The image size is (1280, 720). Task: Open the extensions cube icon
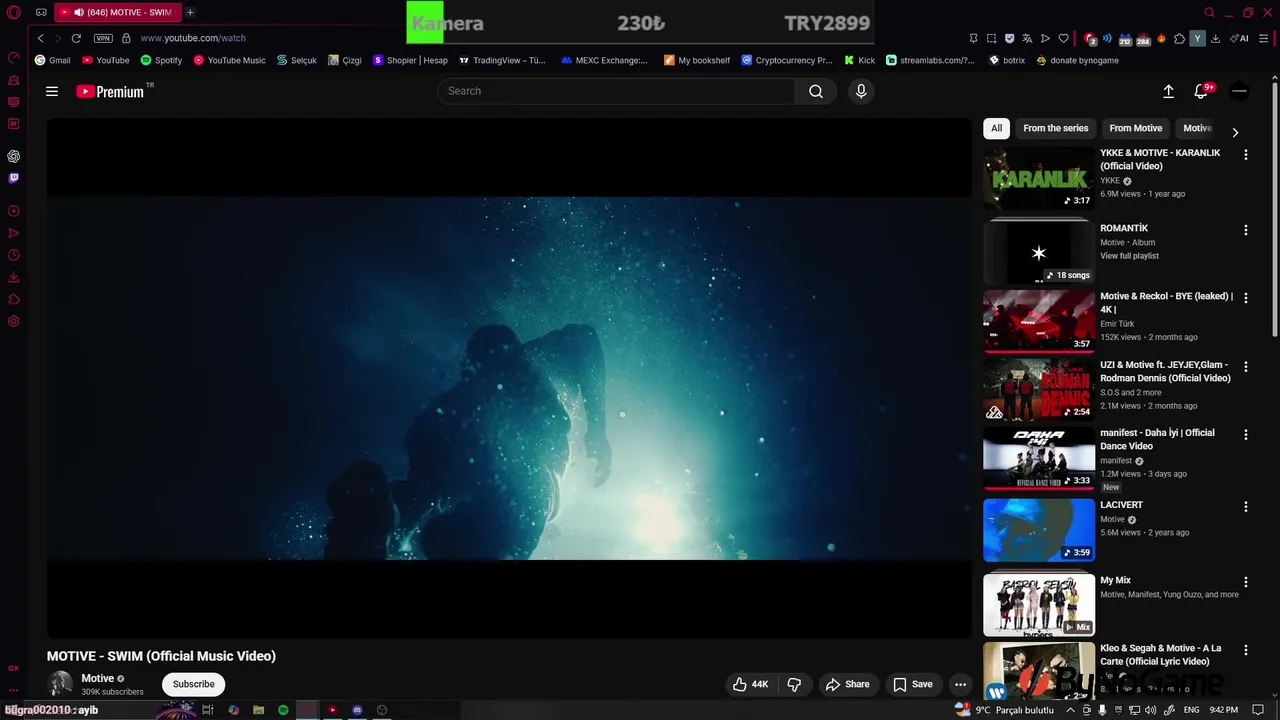pyautogui.click(x=1179, y=38)
